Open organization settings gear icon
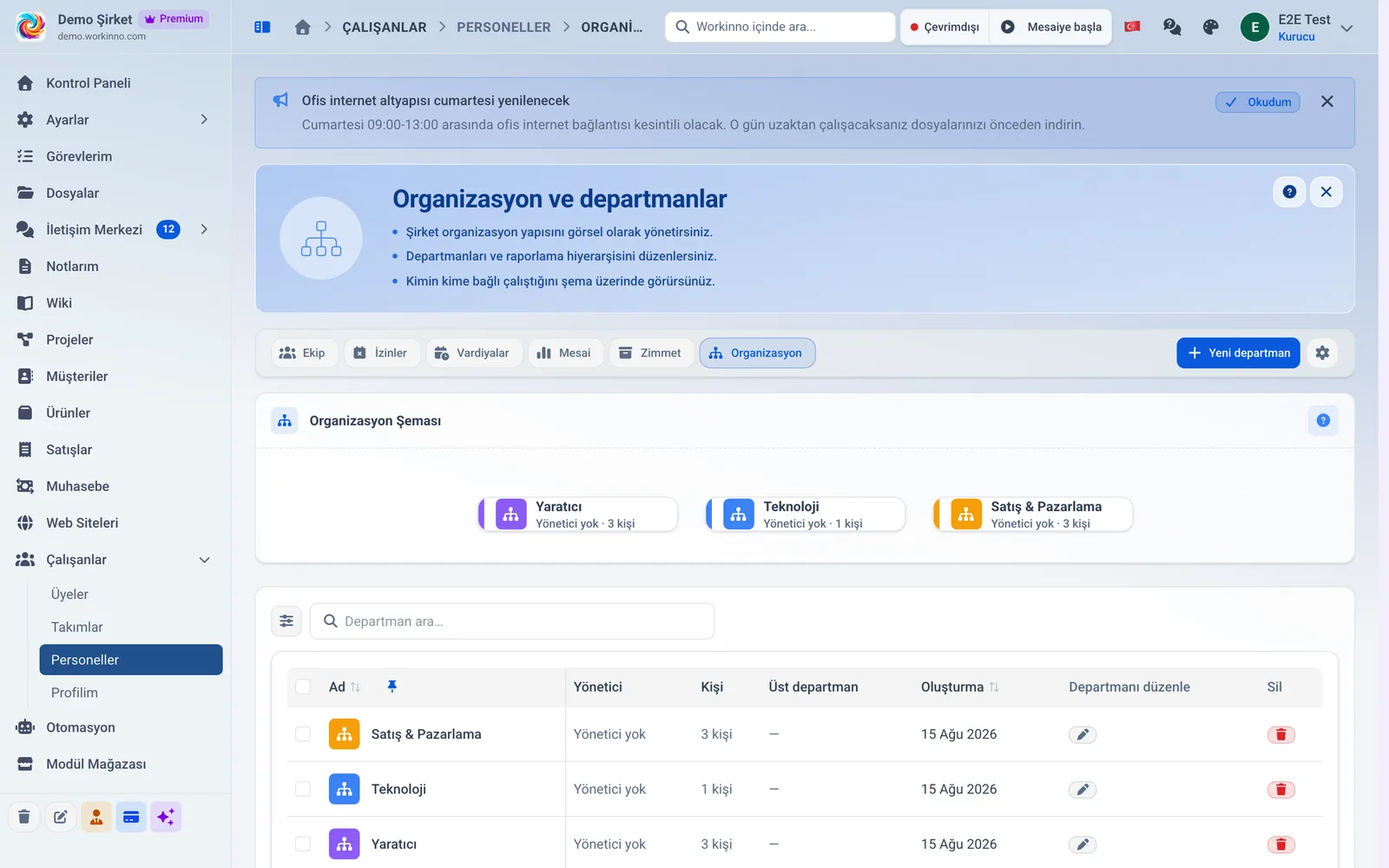 click(x=1322, y=353)
